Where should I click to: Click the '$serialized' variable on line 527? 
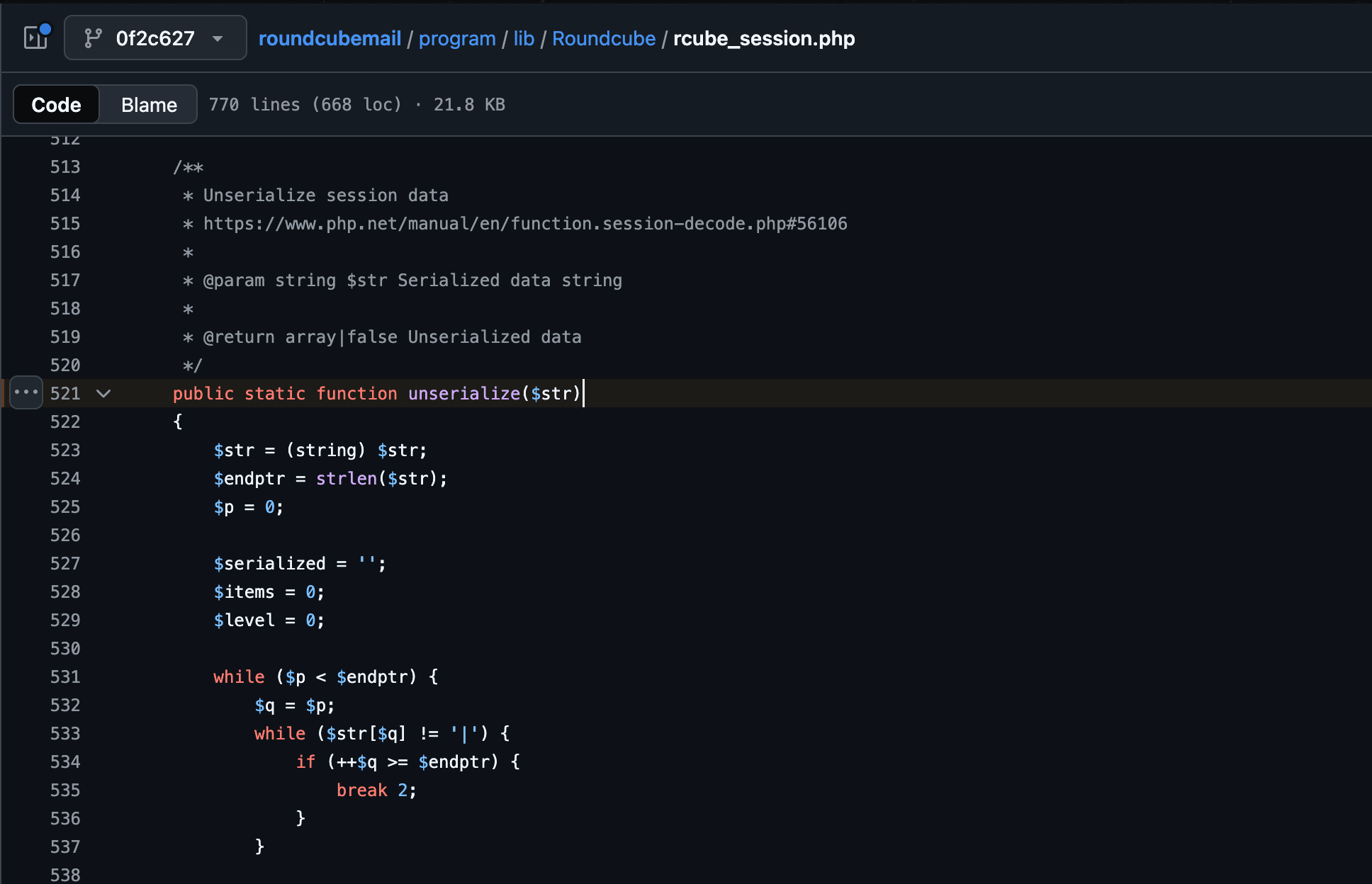point(269,563)
